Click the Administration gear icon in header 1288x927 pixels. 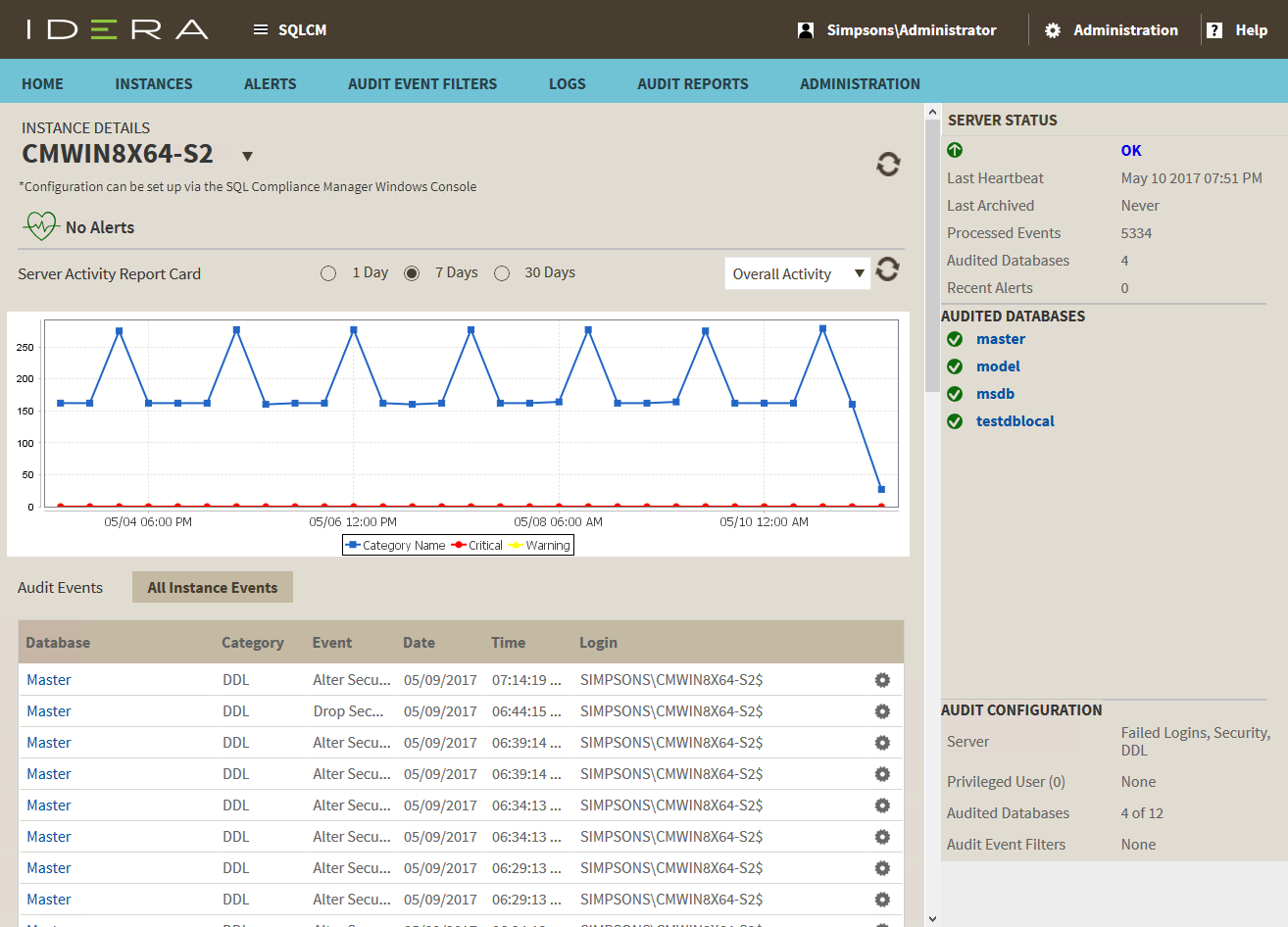1053,30
